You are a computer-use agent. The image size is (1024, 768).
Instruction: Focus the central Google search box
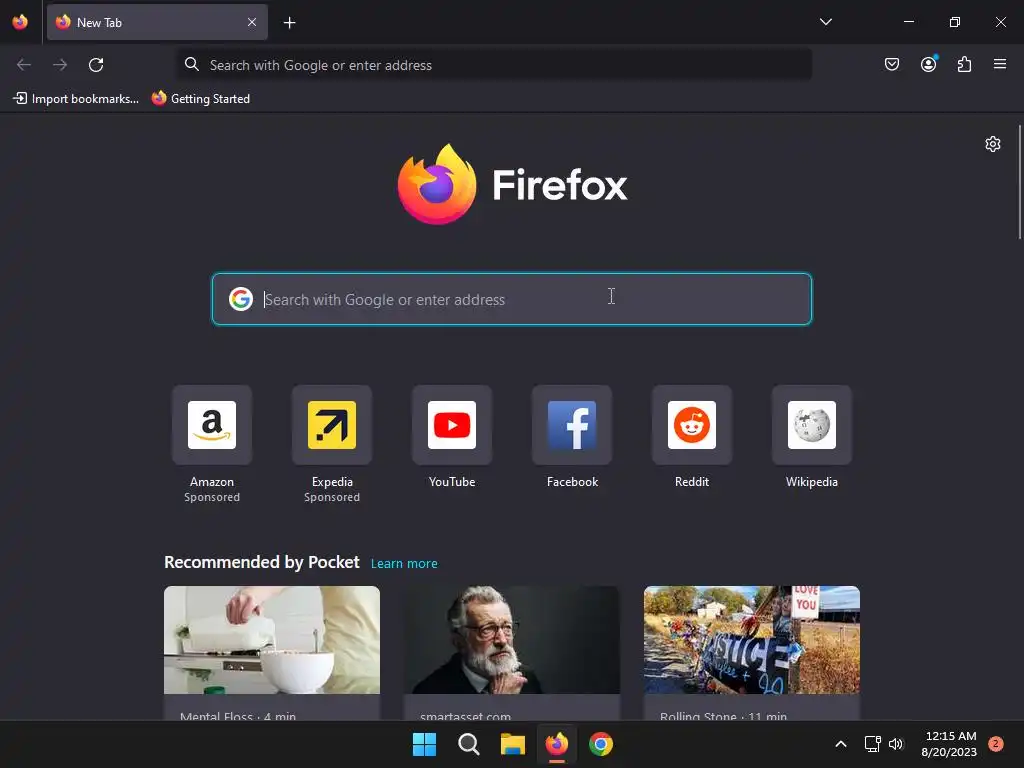pos(512,299)
